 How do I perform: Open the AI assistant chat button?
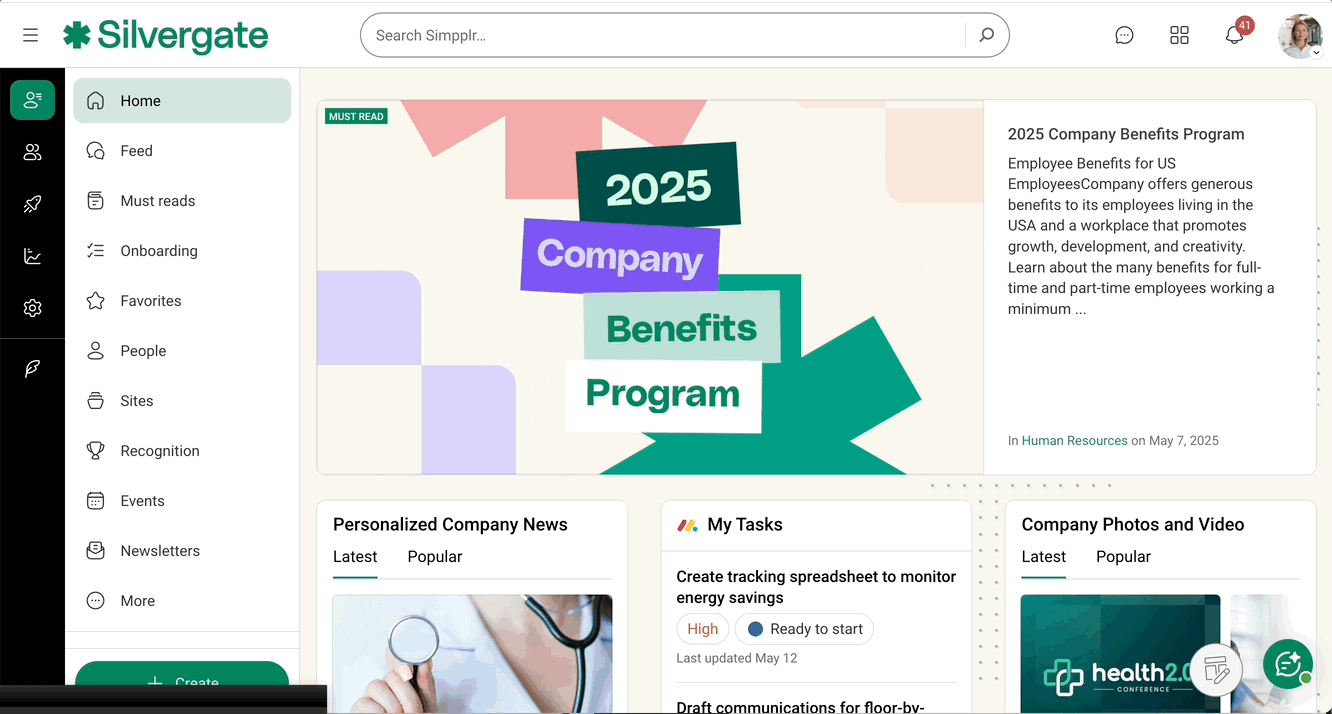click(x=1288, y=664)
